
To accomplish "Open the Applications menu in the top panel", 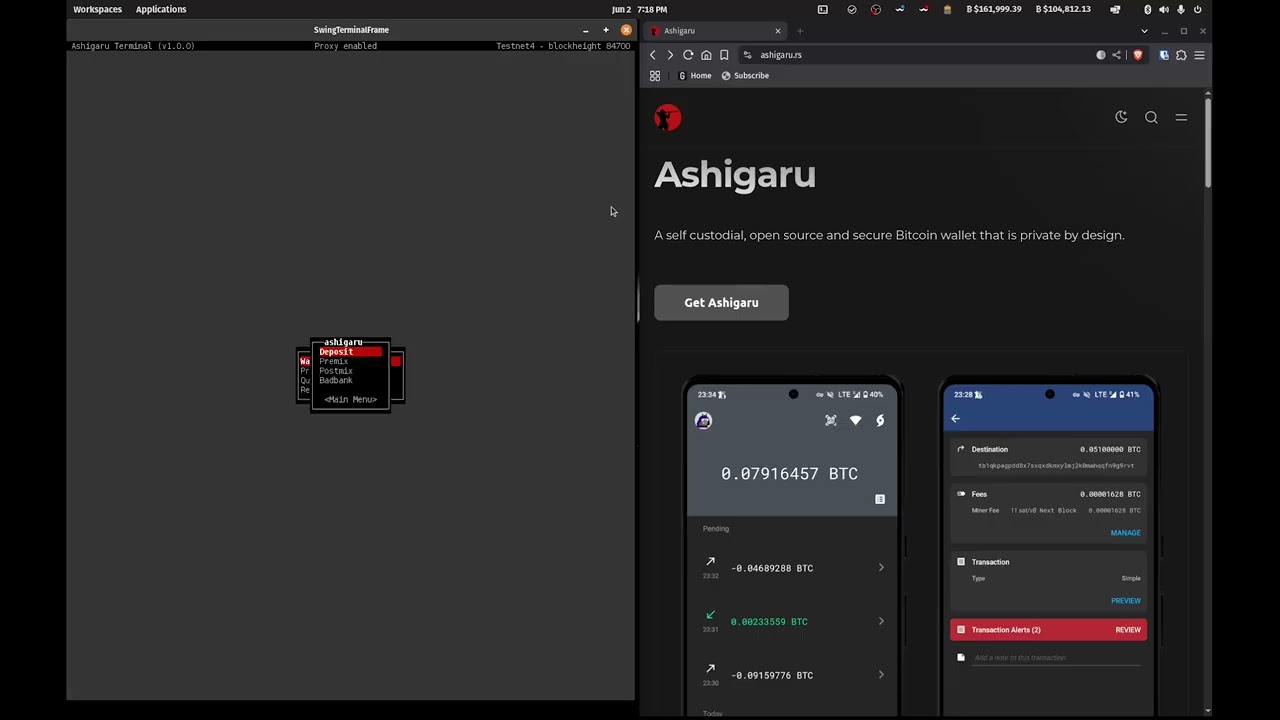I will point(161,9).
